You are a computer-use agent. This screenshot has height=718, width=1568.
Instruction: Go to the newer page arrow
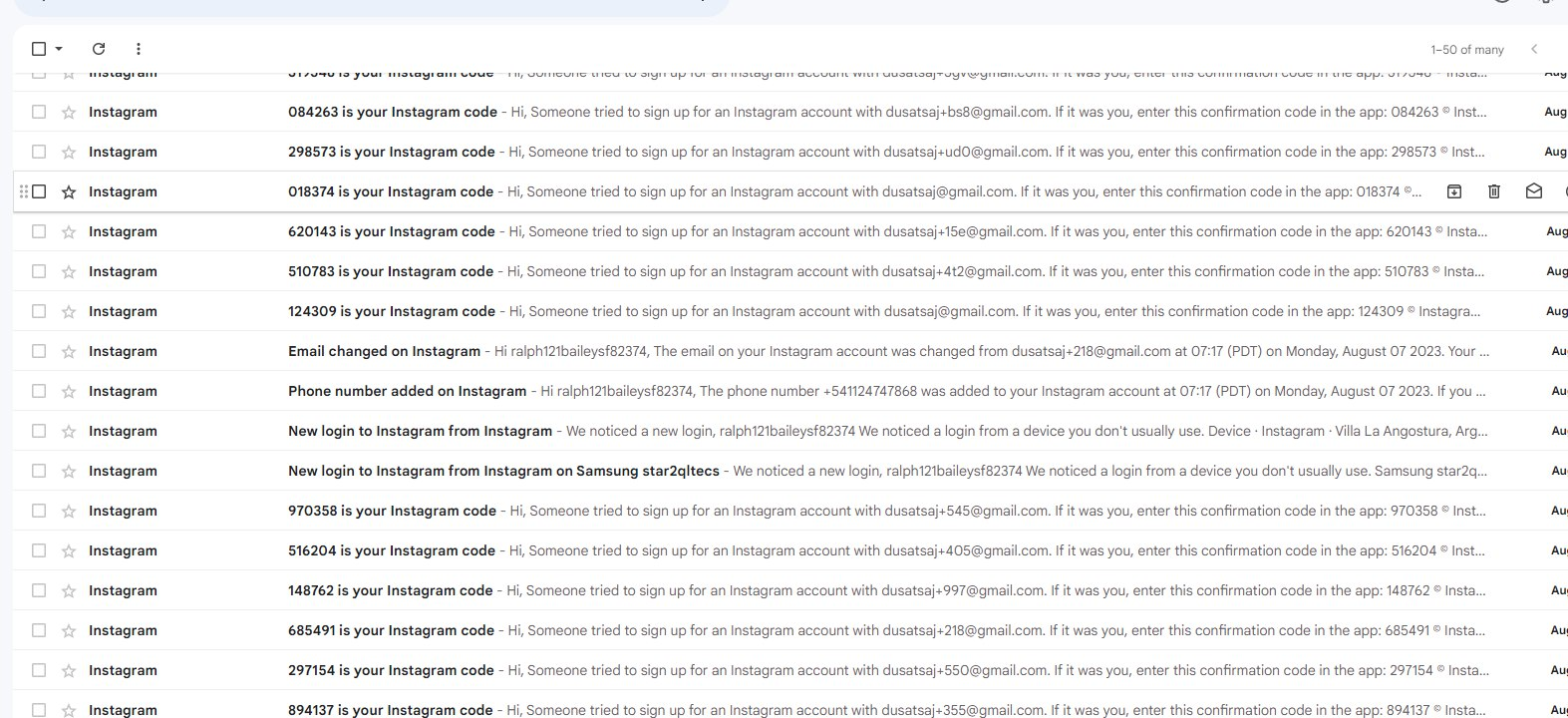click(1534, 49)
